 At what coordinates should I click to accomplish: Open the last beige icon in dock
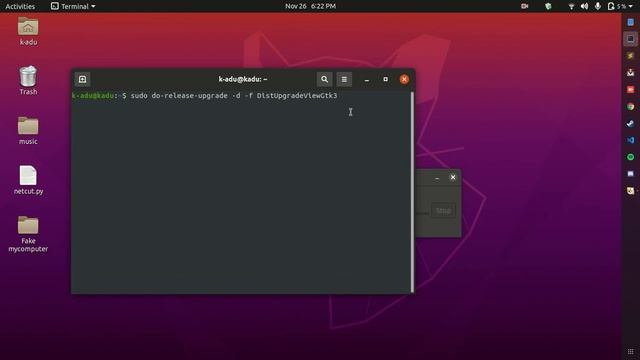631,191
